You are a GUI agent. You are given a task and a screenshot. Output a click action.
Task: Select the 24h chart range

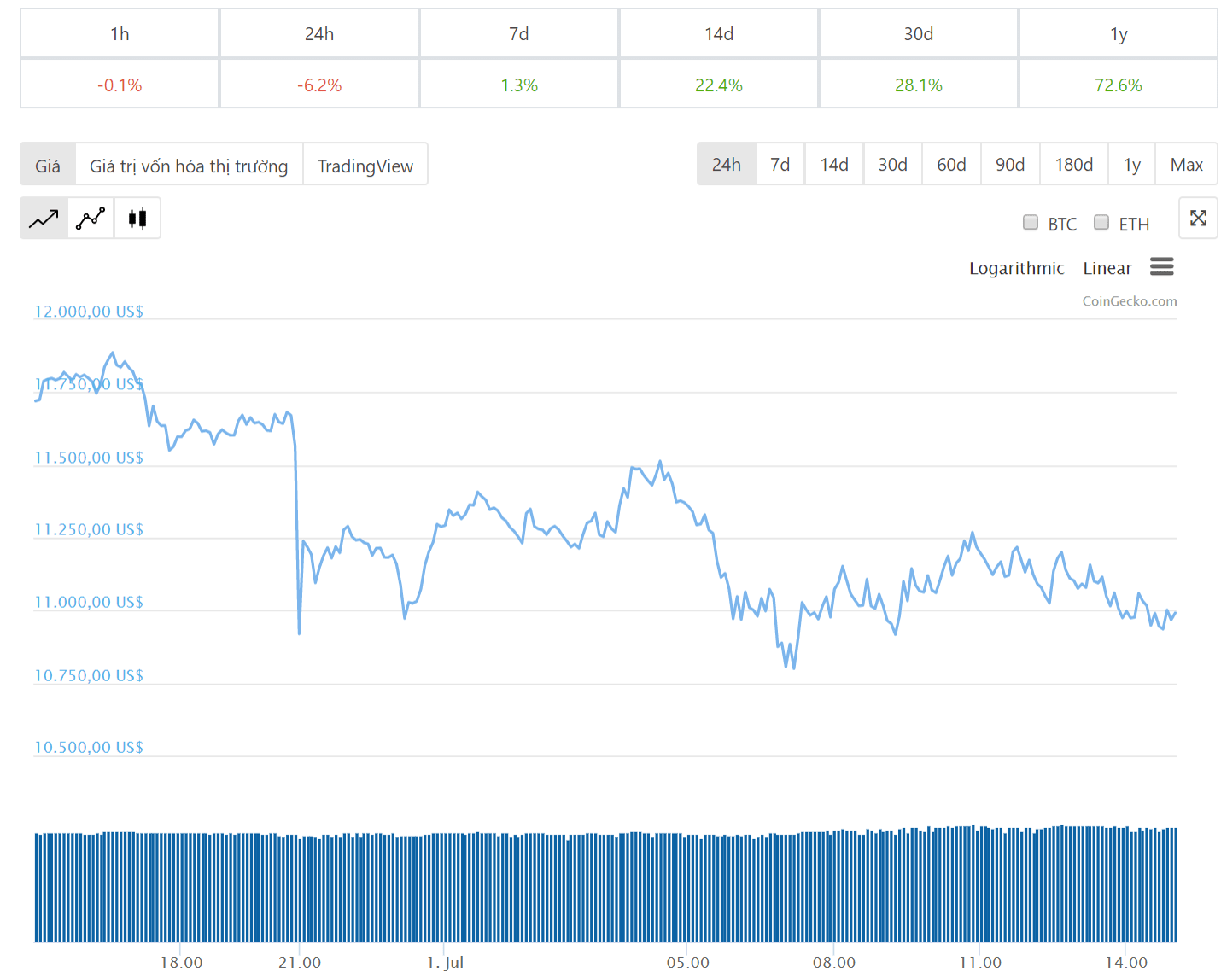coord(727,164)
